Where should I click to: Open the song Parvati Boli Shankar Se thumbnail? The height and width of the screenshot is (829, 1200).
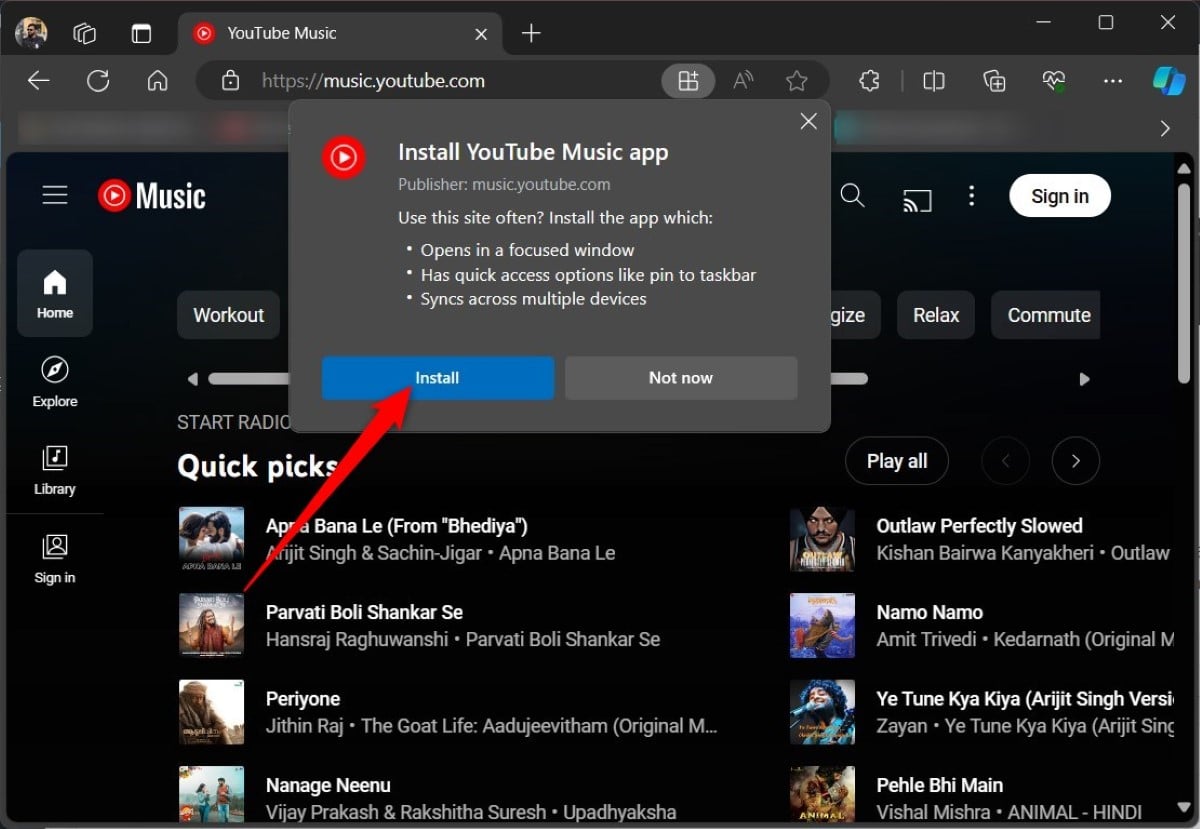coord(211,625)
